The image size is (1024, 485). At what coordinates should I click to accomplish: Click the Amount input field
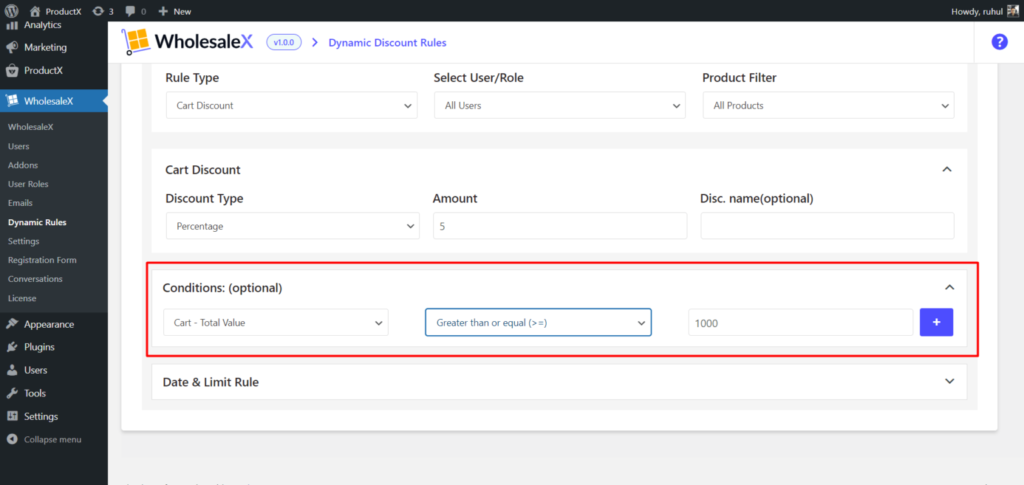[x=560, y=226]
